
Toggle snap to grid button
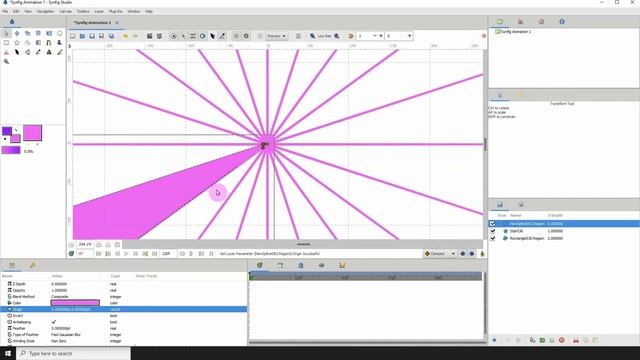pyautogui.click(x=246, y=36)
